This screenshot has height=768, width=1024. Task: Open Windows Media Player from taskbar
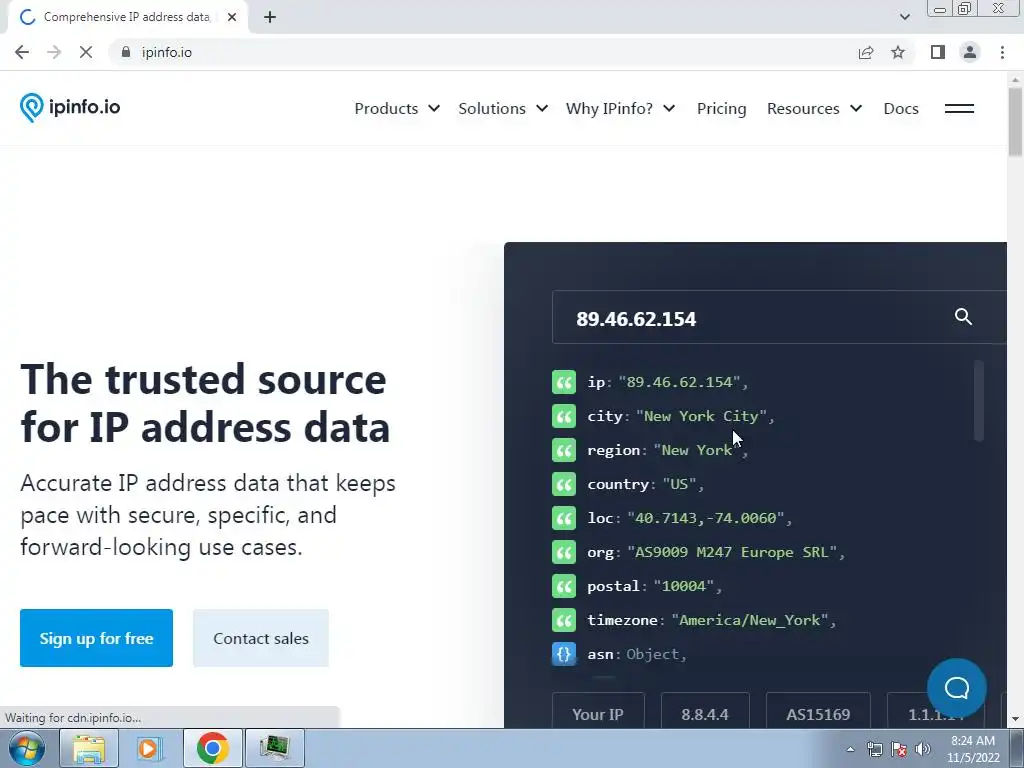point(148,748)
